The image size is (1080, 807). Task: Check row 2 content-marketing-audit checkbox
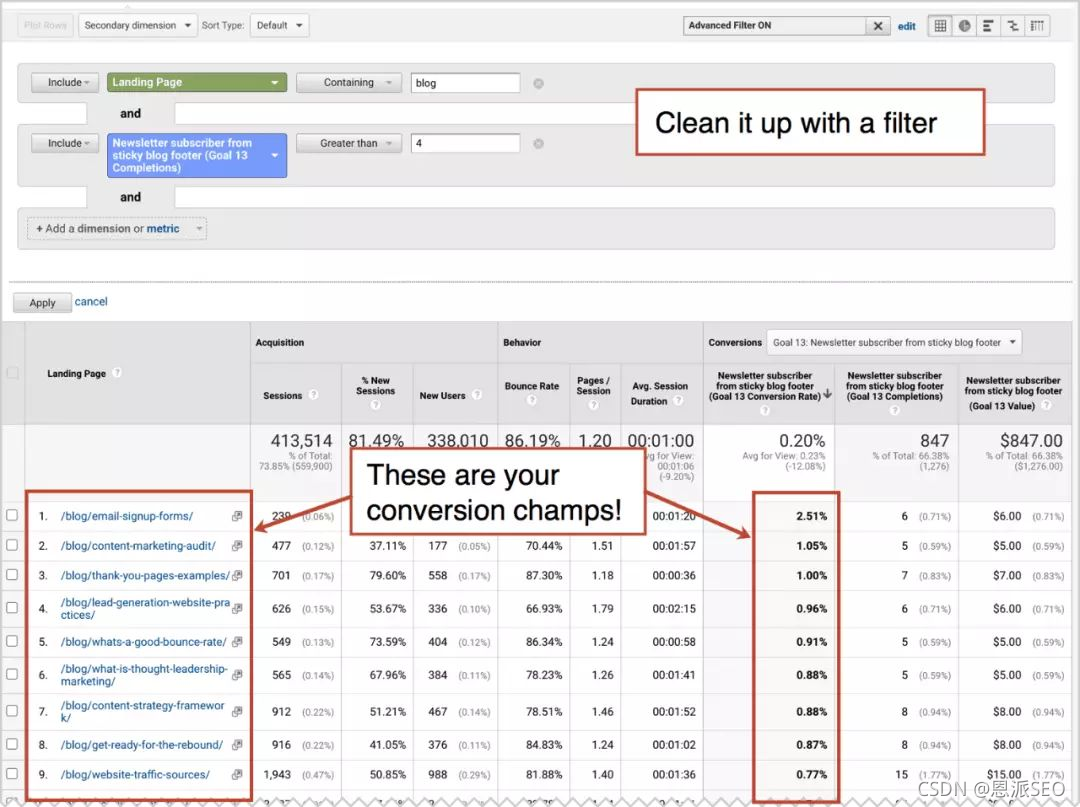12,545
